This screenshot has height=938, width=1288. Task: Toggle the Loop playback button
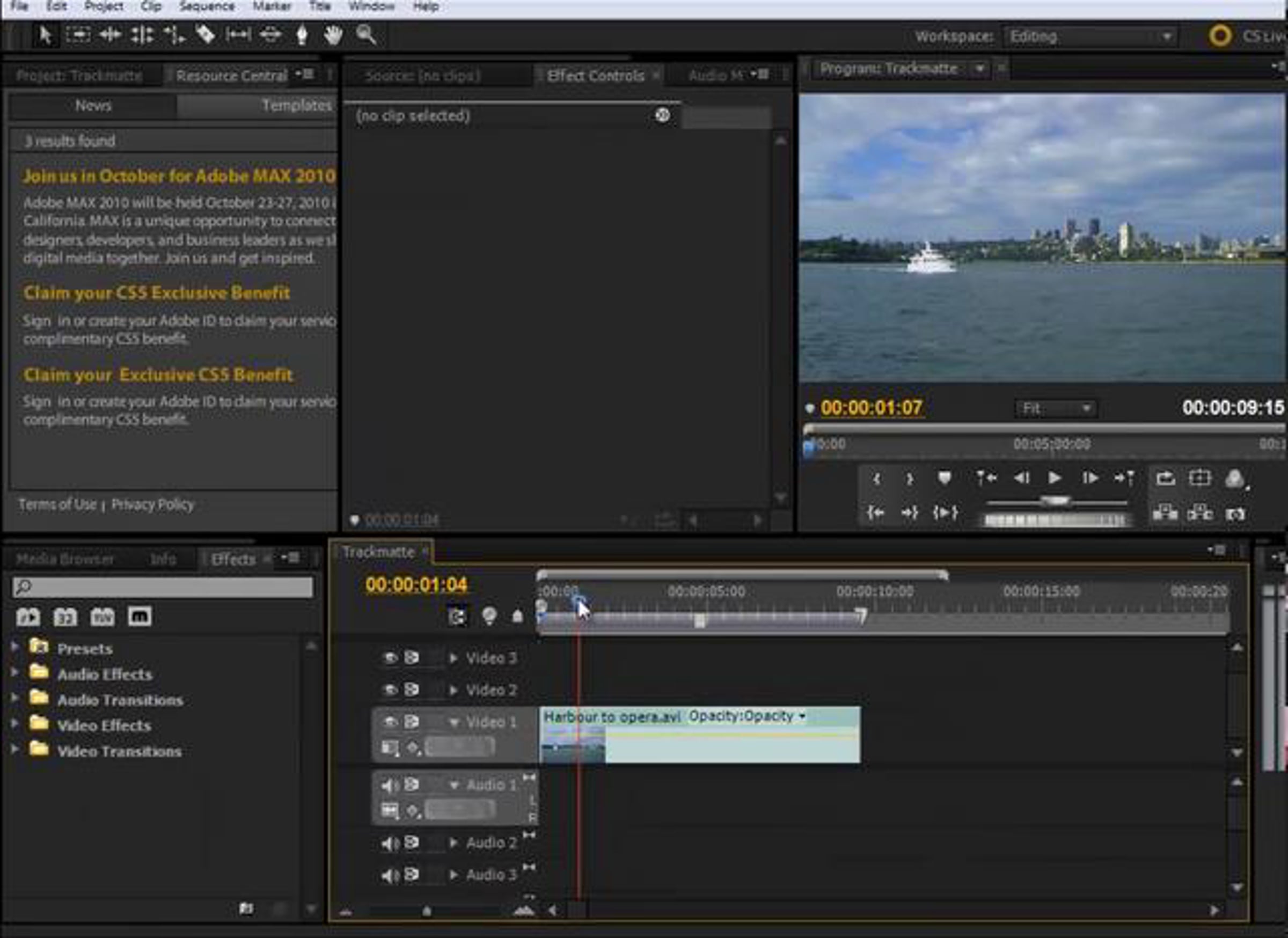[1165, 478]
